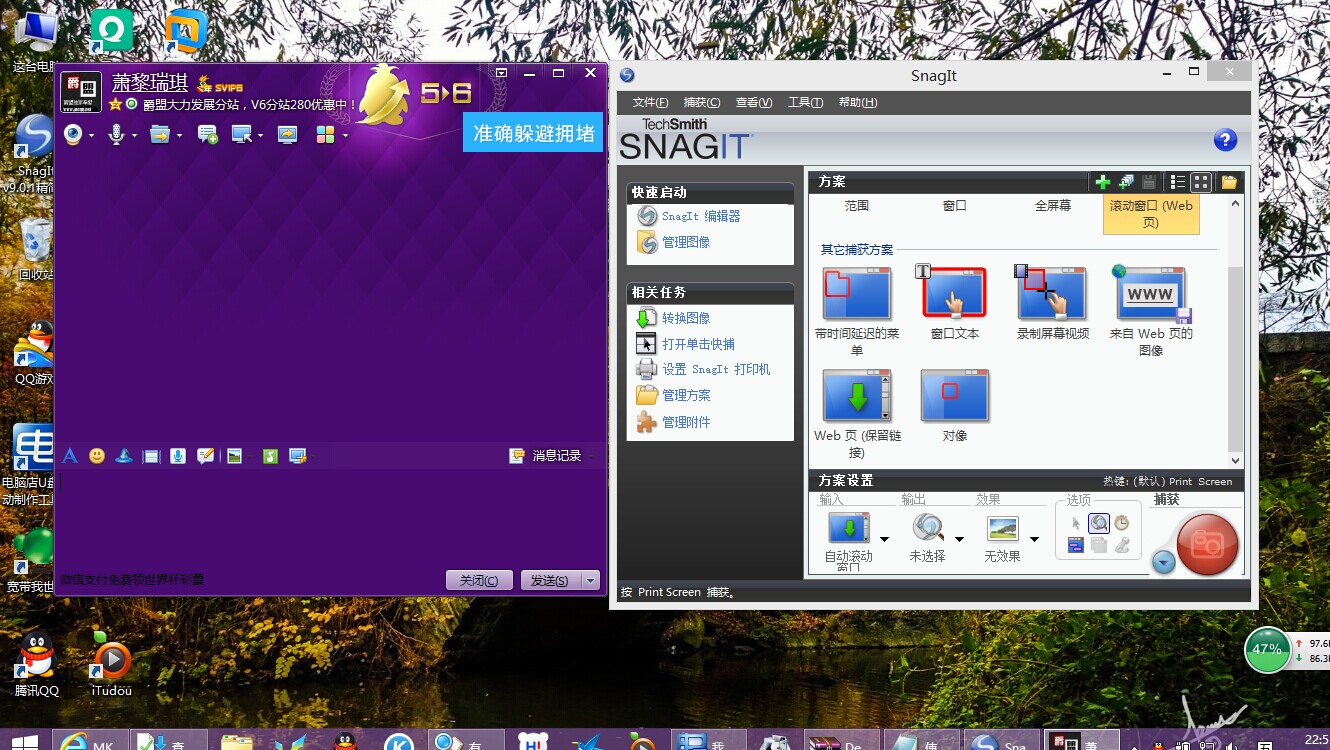The height and width of the screenshot is (750, 1330).
Task: Open the 捕获(C) menu in SnagIt
Action: coord(701,102)
